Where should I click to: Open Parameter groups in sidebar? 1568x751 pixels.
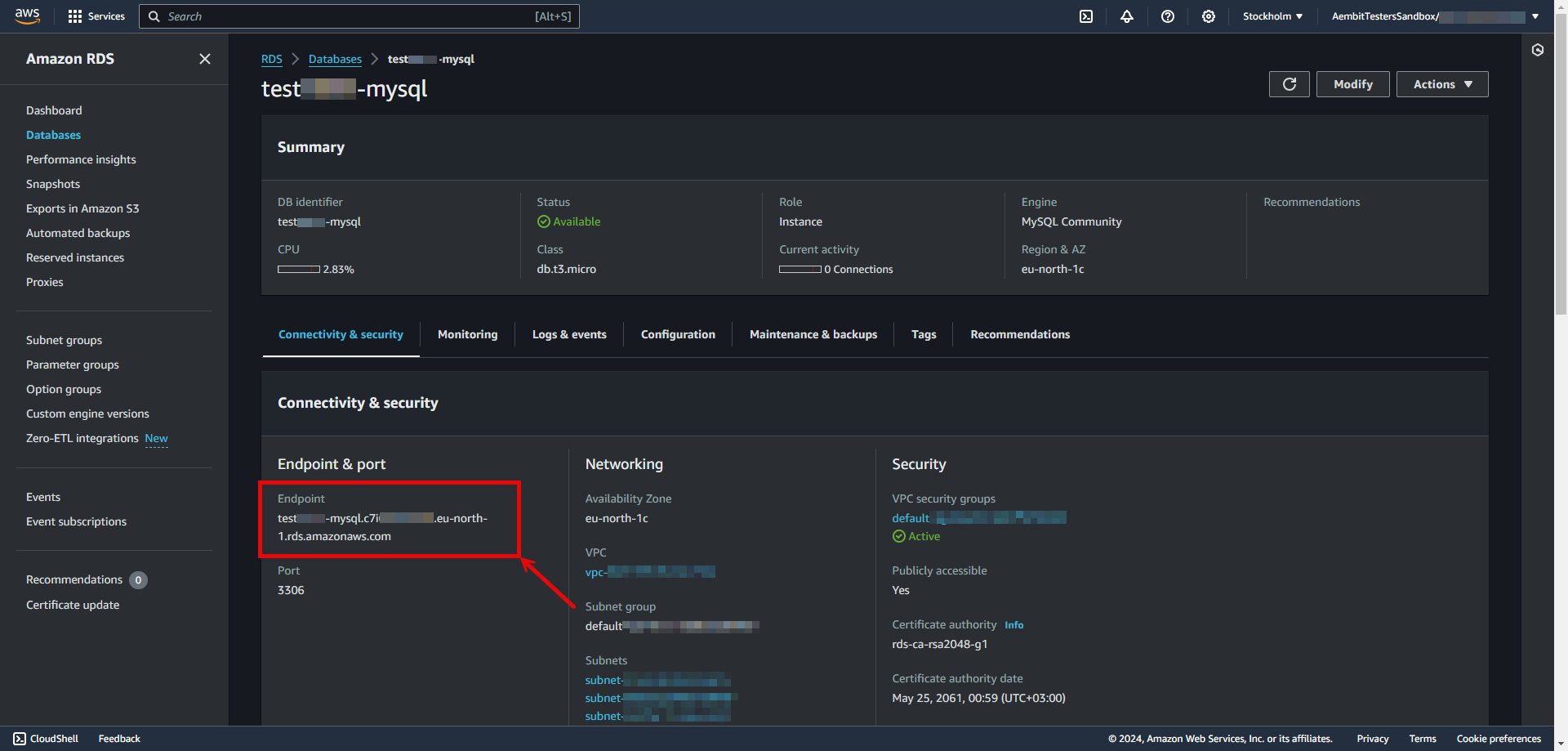[73, 364]
